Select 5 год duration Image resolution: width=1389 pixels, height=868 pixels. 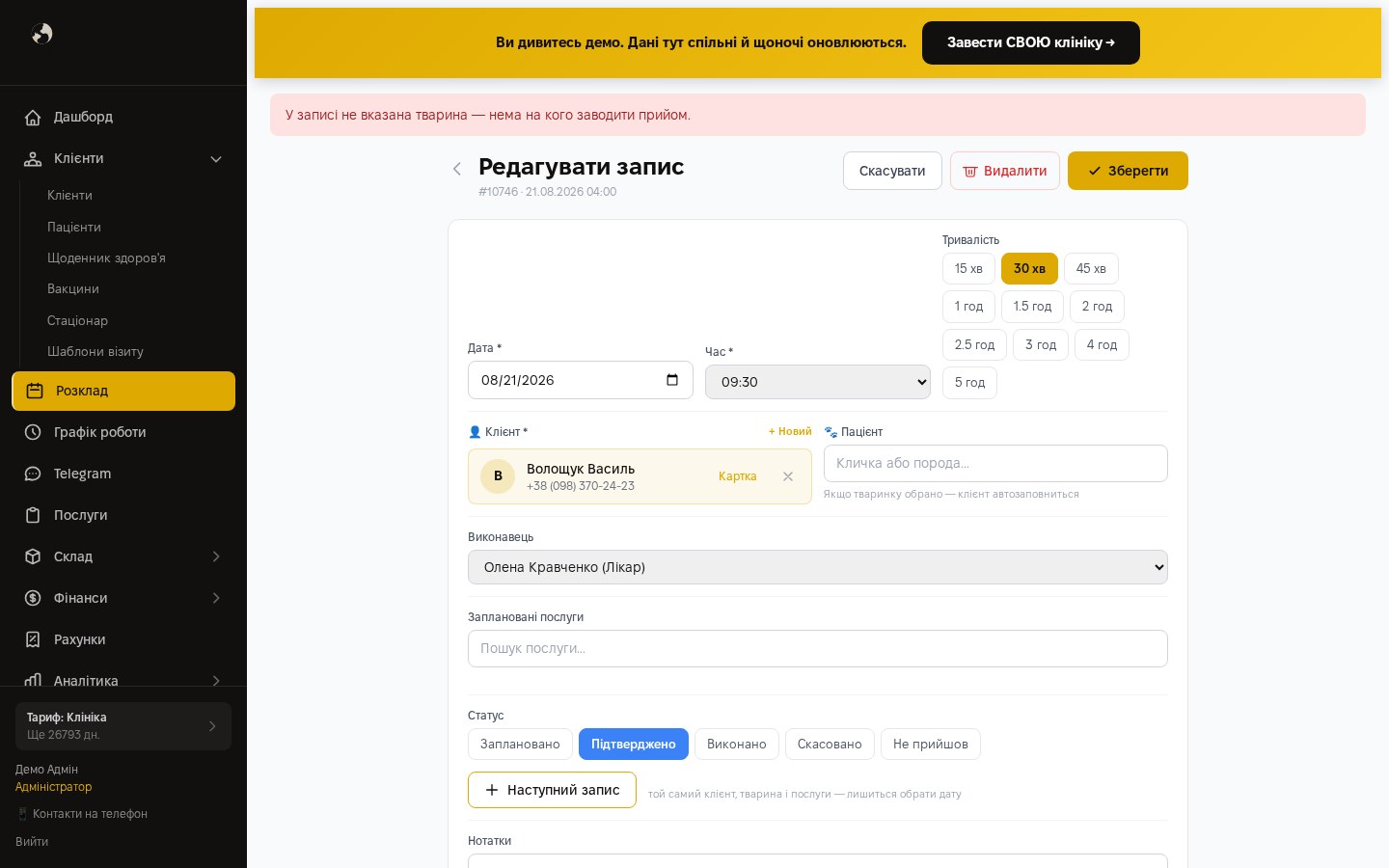969,383
